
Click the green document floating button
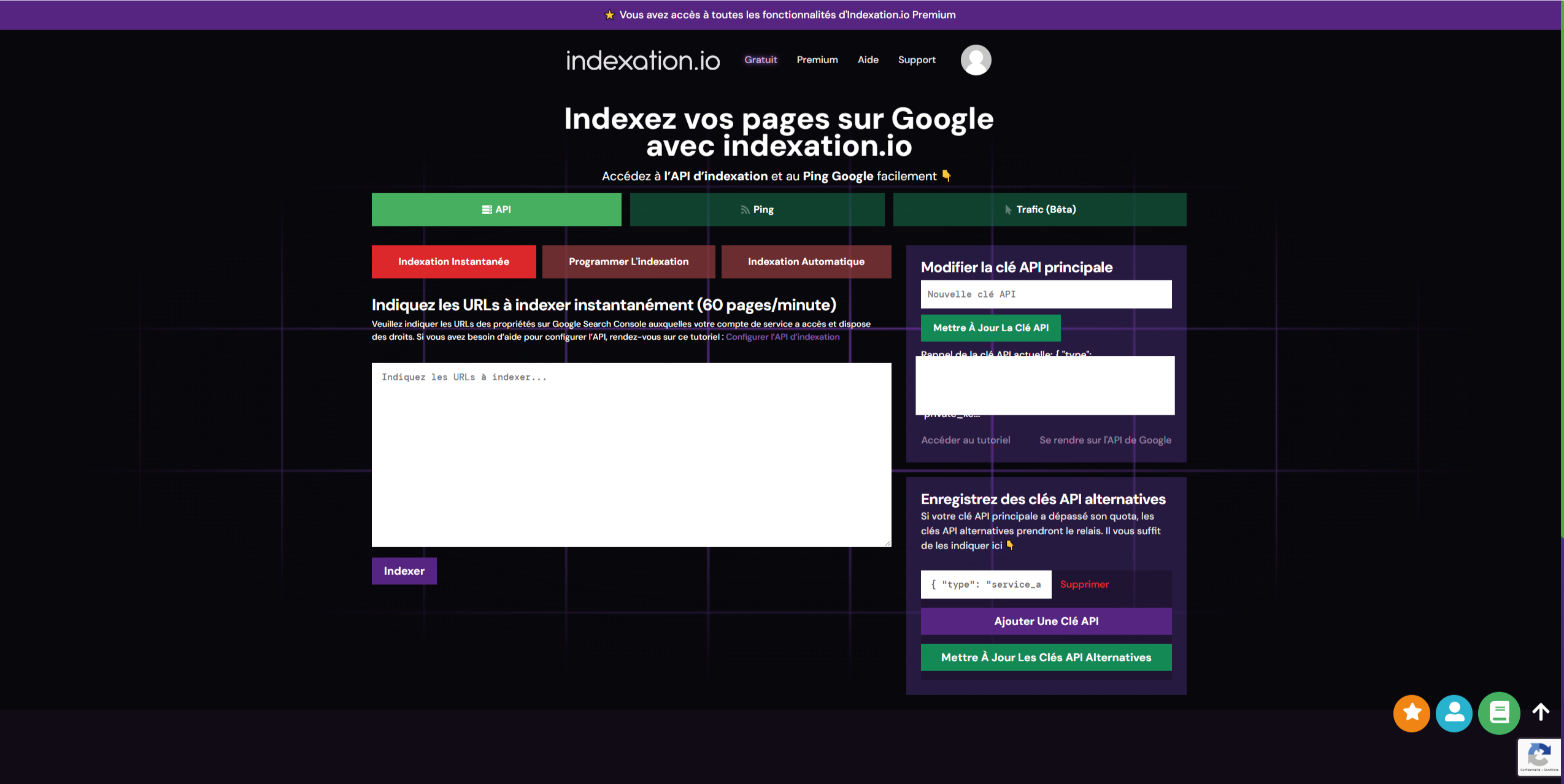click(1498, 713)
